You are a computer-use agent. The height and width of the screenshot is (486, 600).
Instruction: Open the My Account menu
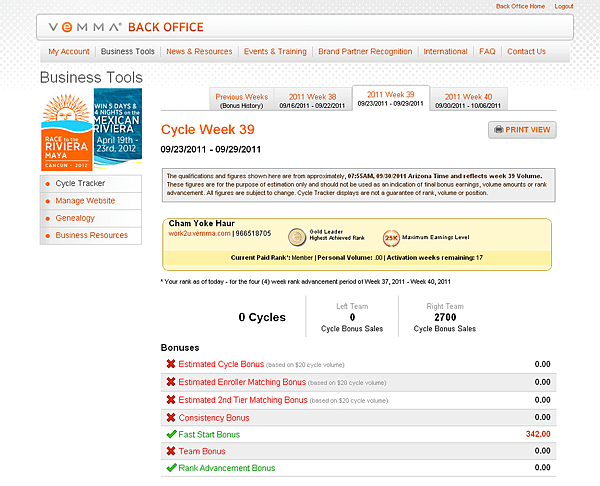tap(68, 51)
